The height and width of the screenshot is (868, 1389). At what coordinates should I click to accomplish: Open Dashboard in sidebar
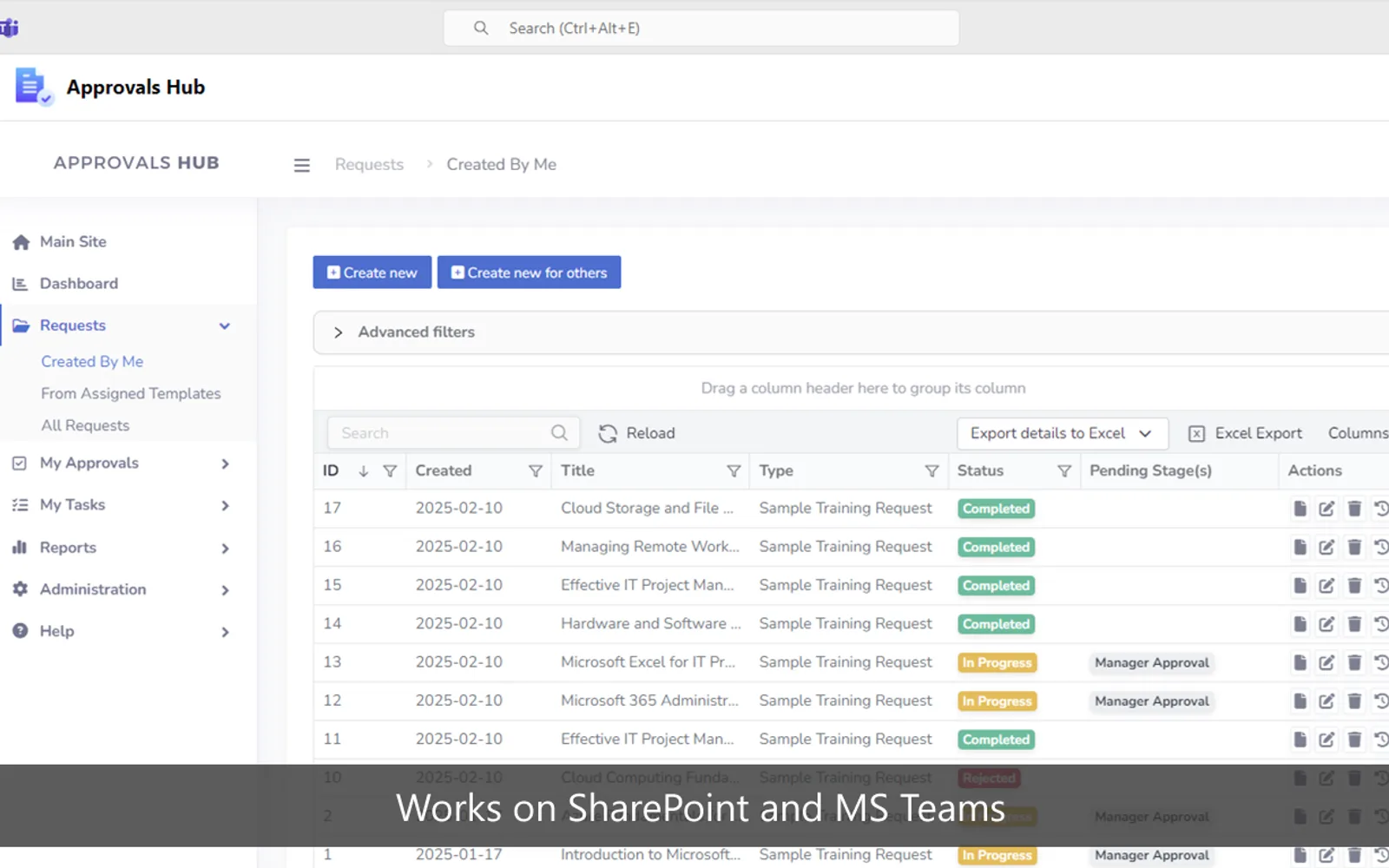coord(79,284)
